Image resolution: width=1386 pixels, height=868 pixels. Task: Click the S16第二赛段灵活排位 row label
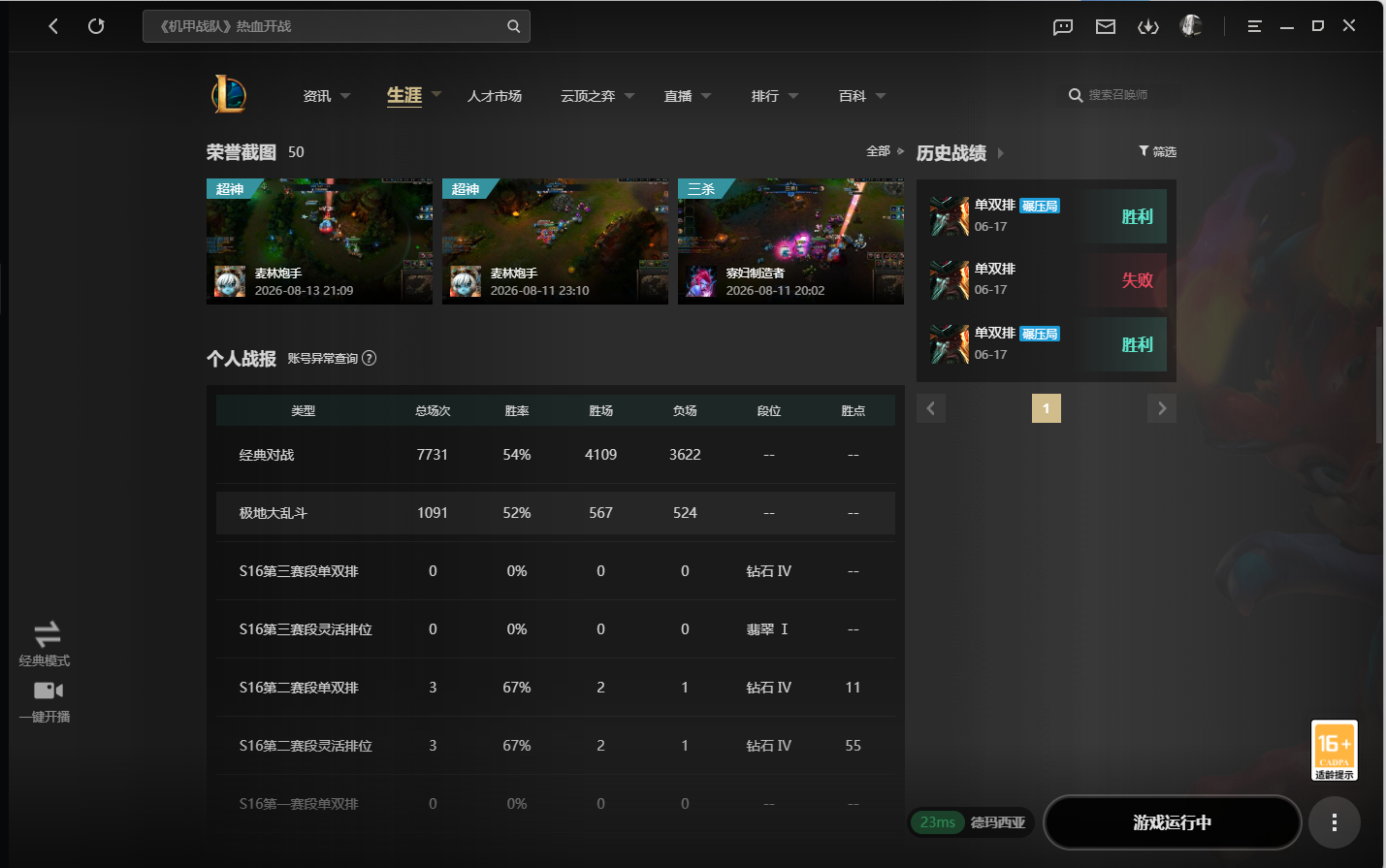coord(306,746)
